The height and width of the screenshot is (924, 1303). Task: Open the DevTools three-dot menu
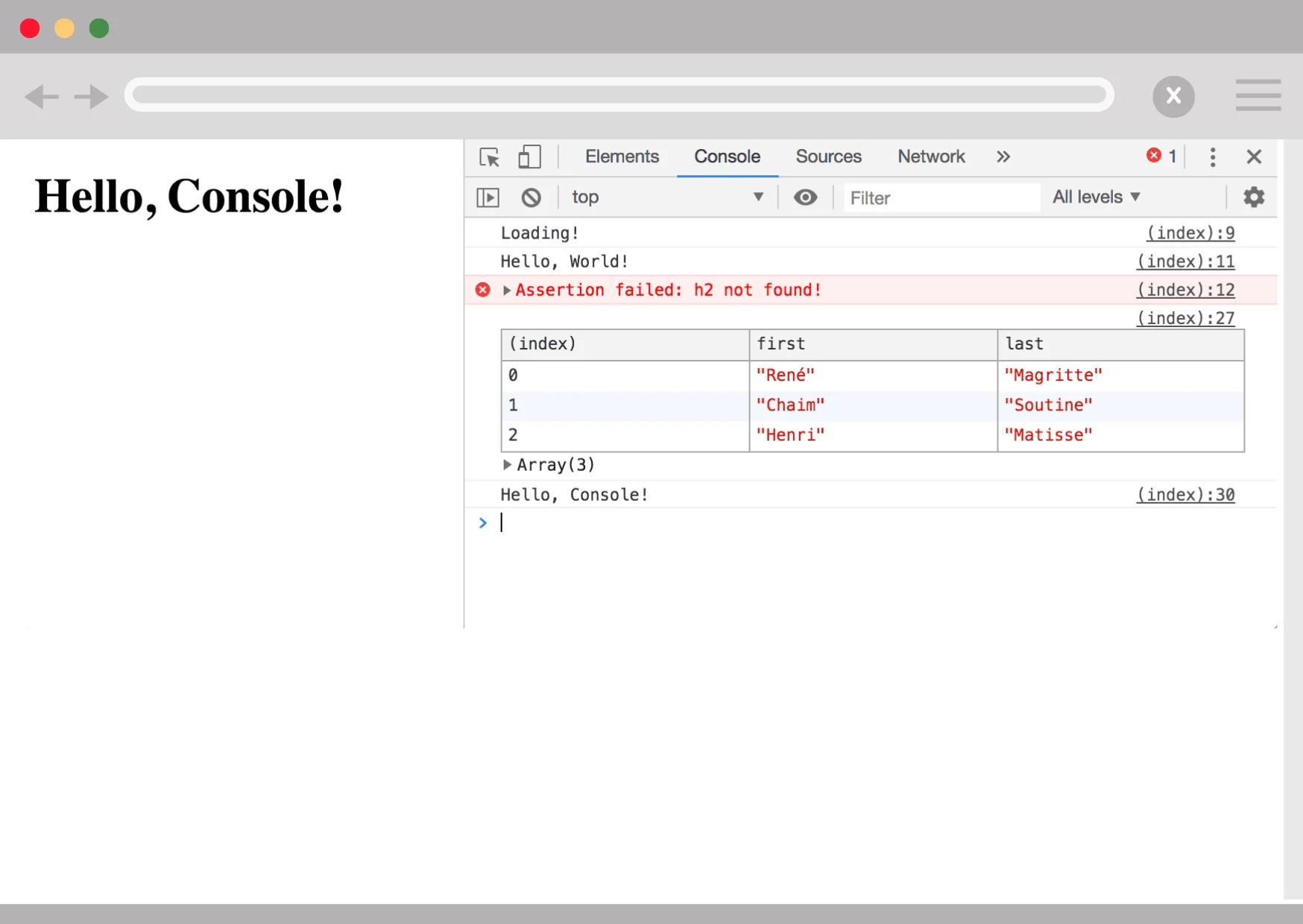coord(1213,157)
